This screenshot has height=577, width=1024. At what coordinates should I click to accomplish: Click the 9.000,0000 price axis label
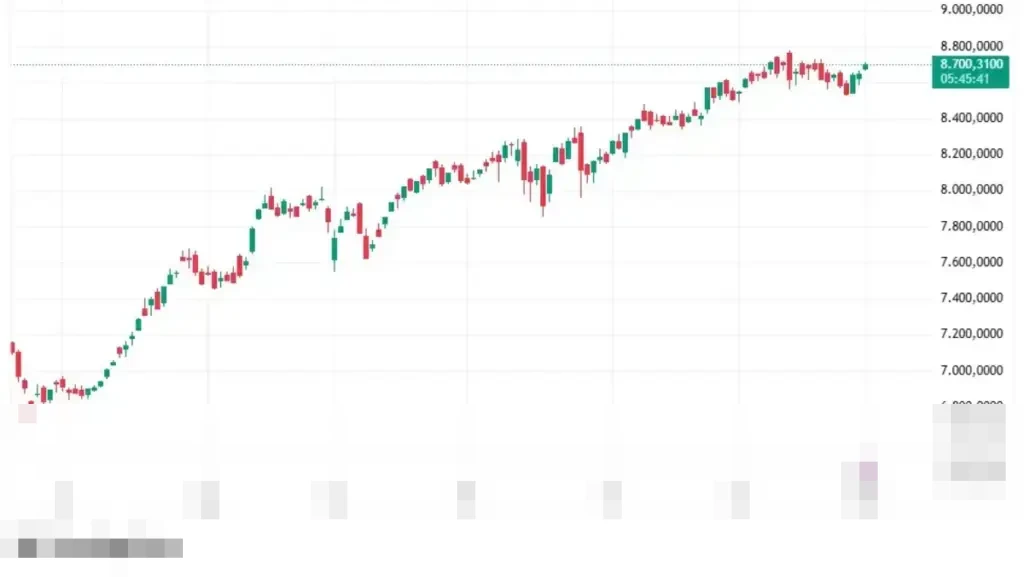click(972, 10)
